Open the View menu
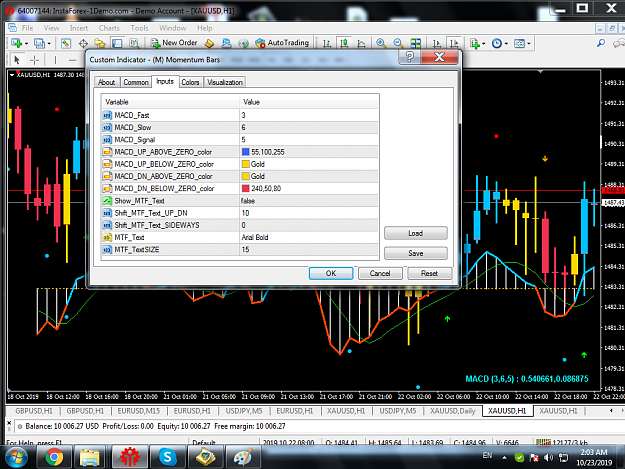Image resolution: width=625 pixels, height=469 pixels. [51, 28]
